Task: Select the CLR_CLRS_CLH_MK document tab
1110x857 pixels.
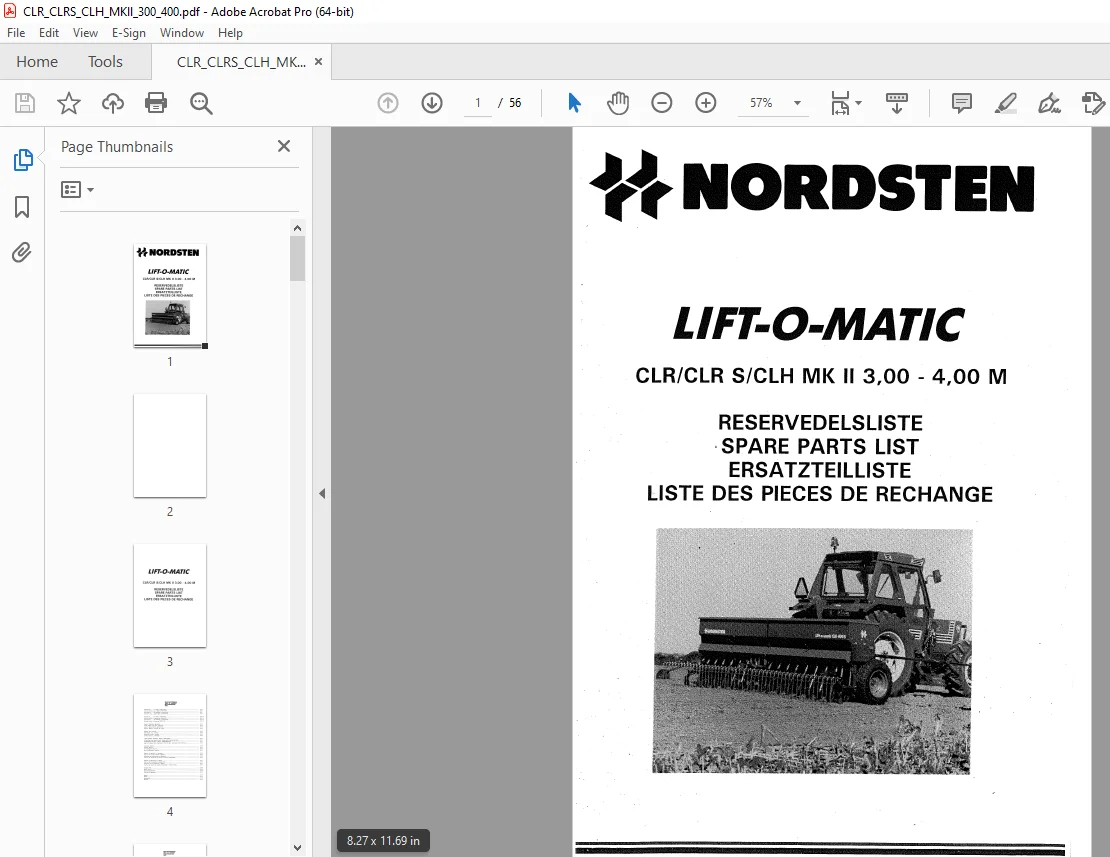Action: [x=241, y=62]
